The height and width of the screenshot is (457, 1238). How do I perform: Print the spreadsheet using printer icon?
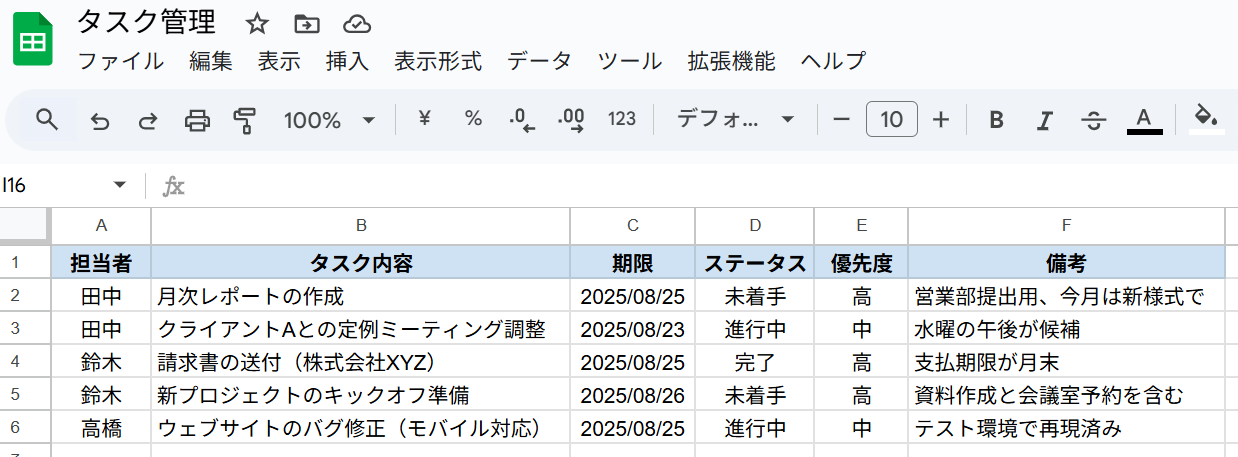(197, 120)
